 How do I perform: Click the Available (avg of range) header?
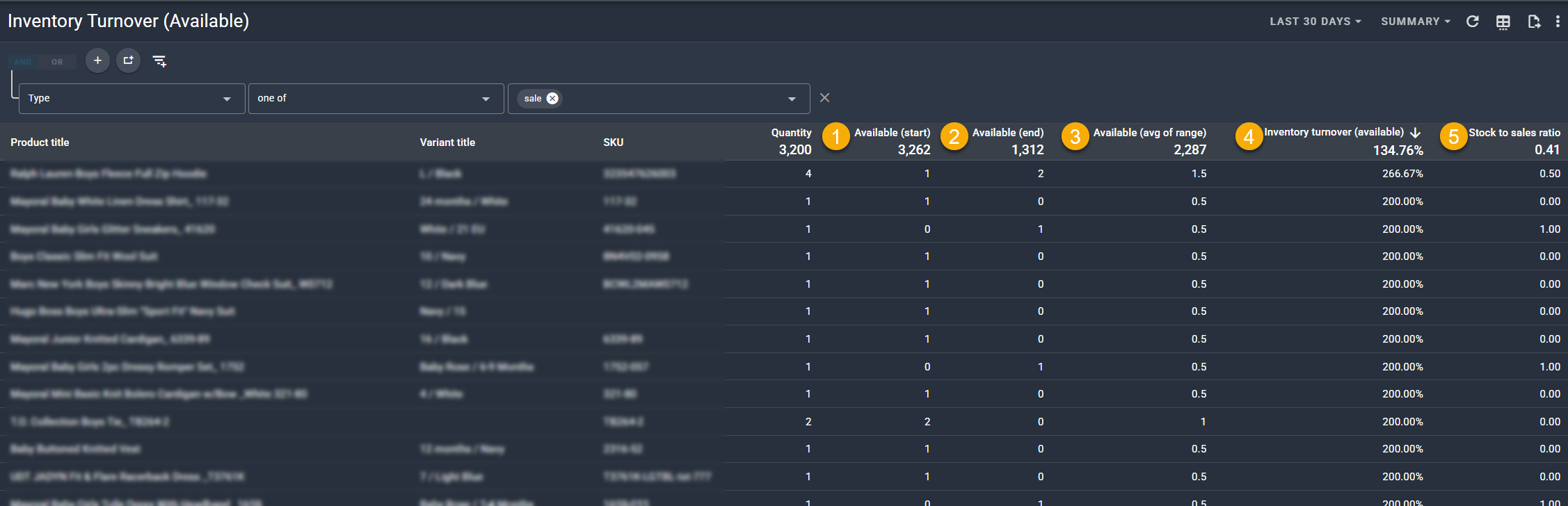coord(1149,133)
